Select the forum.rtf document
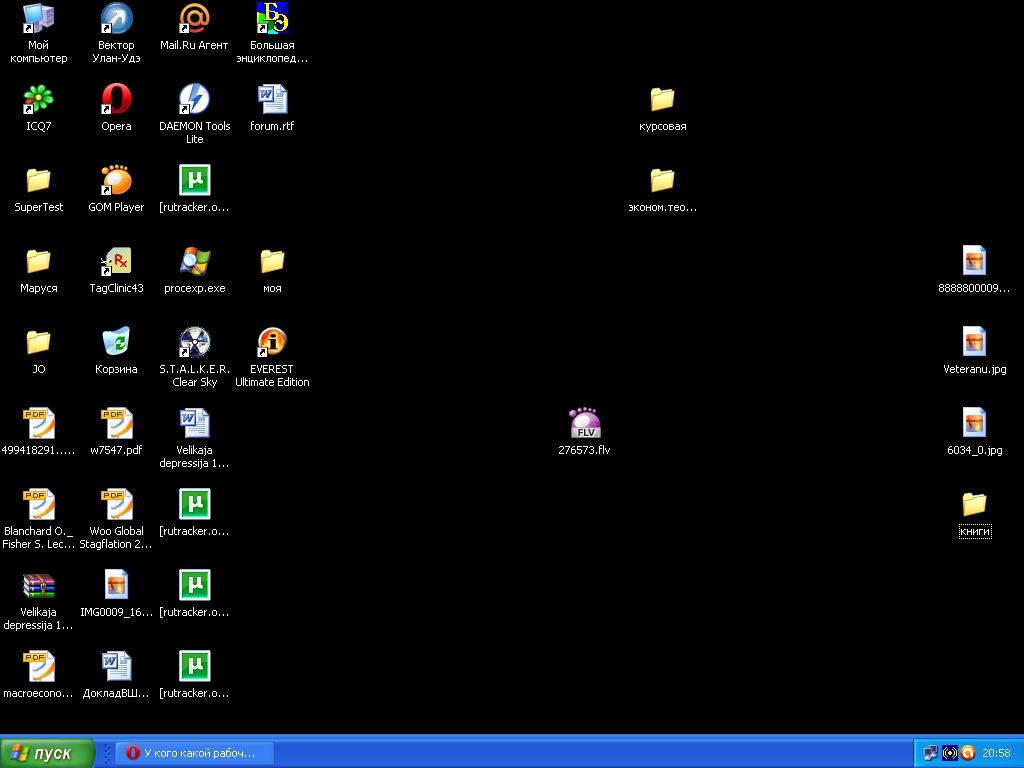The height and width of the screenshot is (768, 1024). [x=272, y=100]
